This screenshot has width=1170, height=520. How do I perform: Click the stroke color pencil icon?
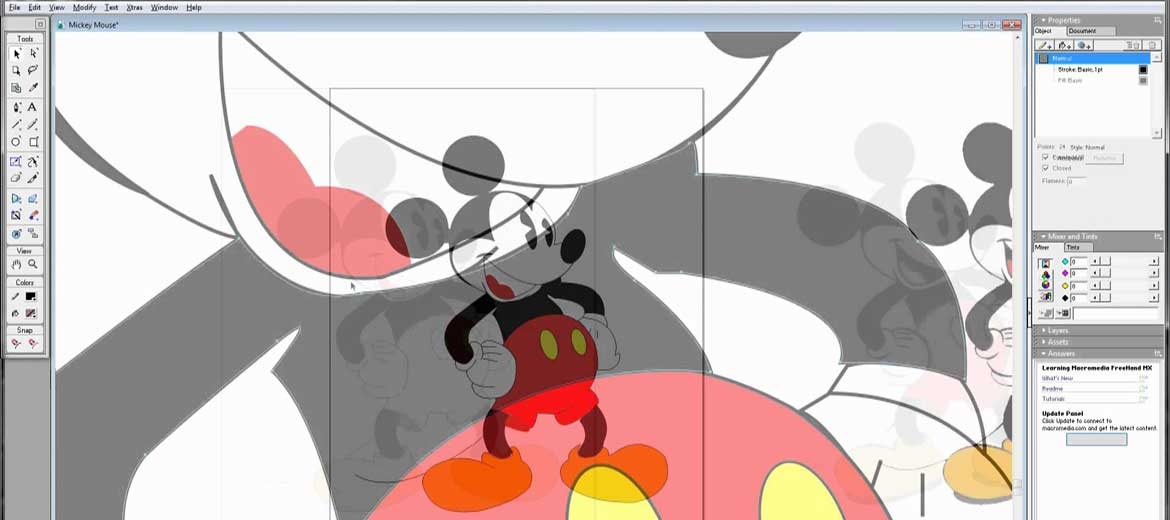tap(16, 296)
